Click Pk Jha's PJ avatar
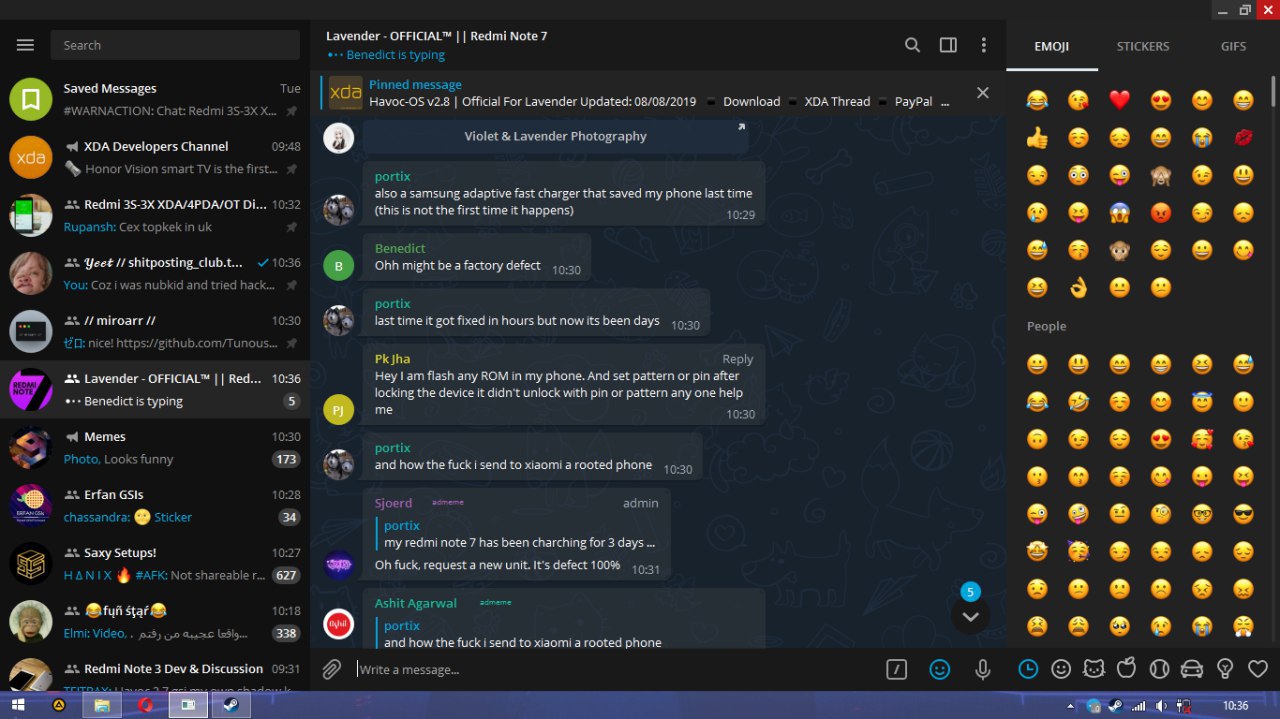1280x719 pixels. point(339,409)
